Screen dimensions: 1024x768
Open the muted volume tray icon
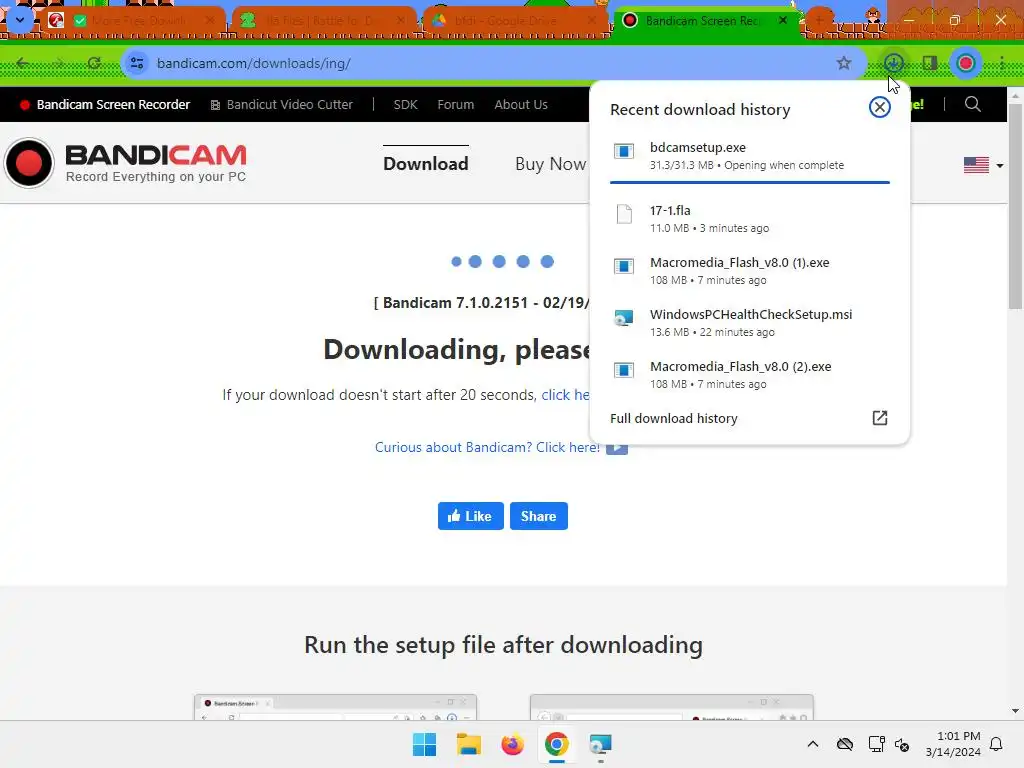[903, 744]
